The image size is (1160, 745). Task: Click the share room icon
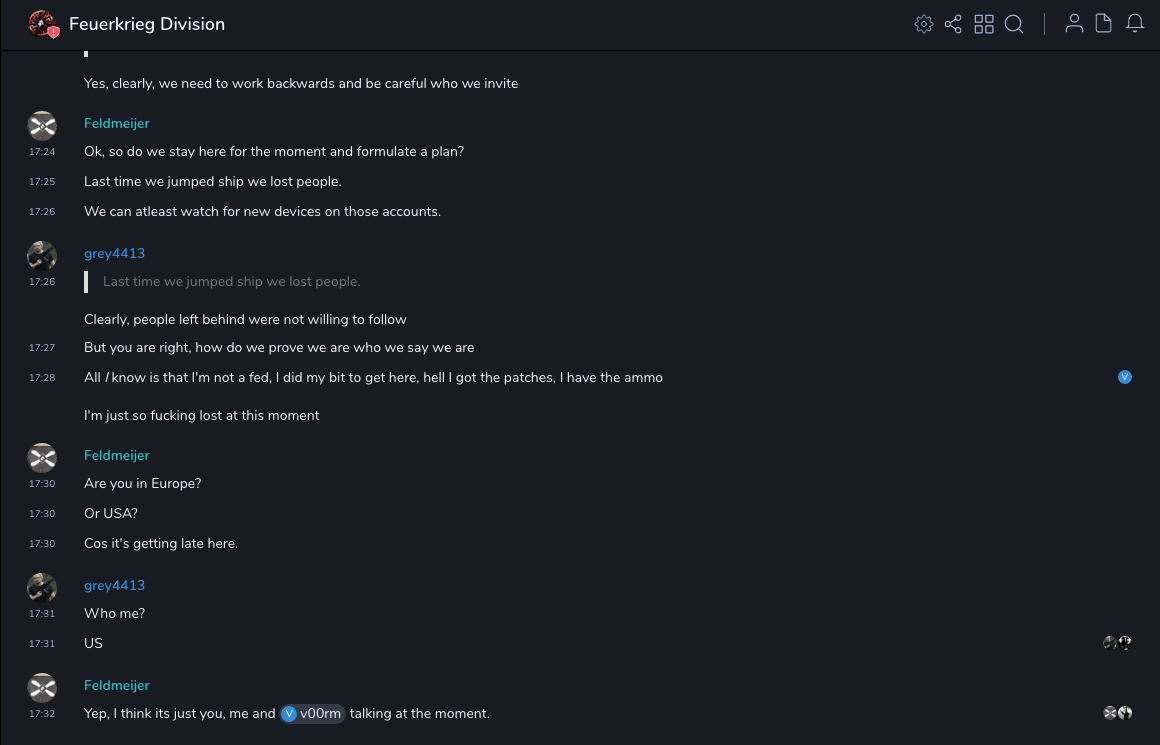(953, 24)
